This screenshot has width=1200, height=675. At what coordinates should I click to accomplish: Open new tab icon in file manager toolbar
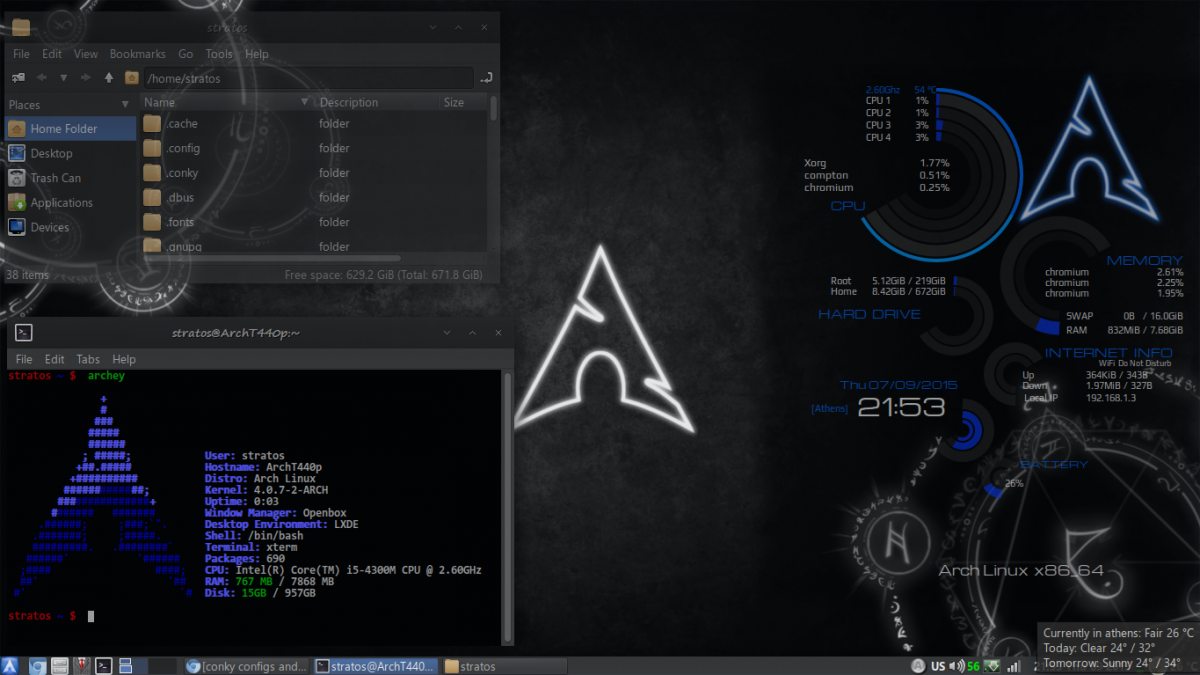tap(19, 78)
